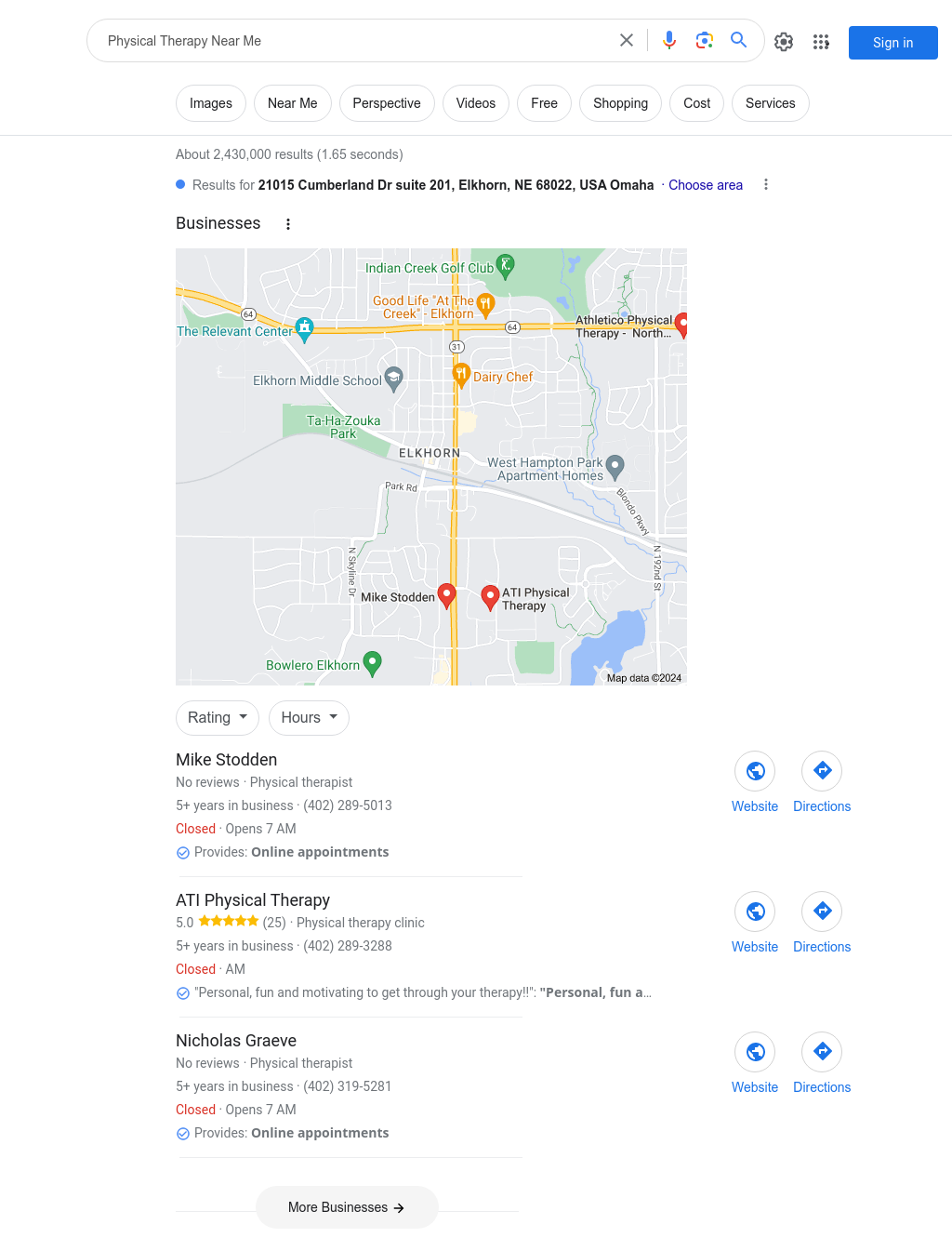This screenshot has height=1251, width=952.
Task: Open the More Businesses button
Action: click(347, 1207)
